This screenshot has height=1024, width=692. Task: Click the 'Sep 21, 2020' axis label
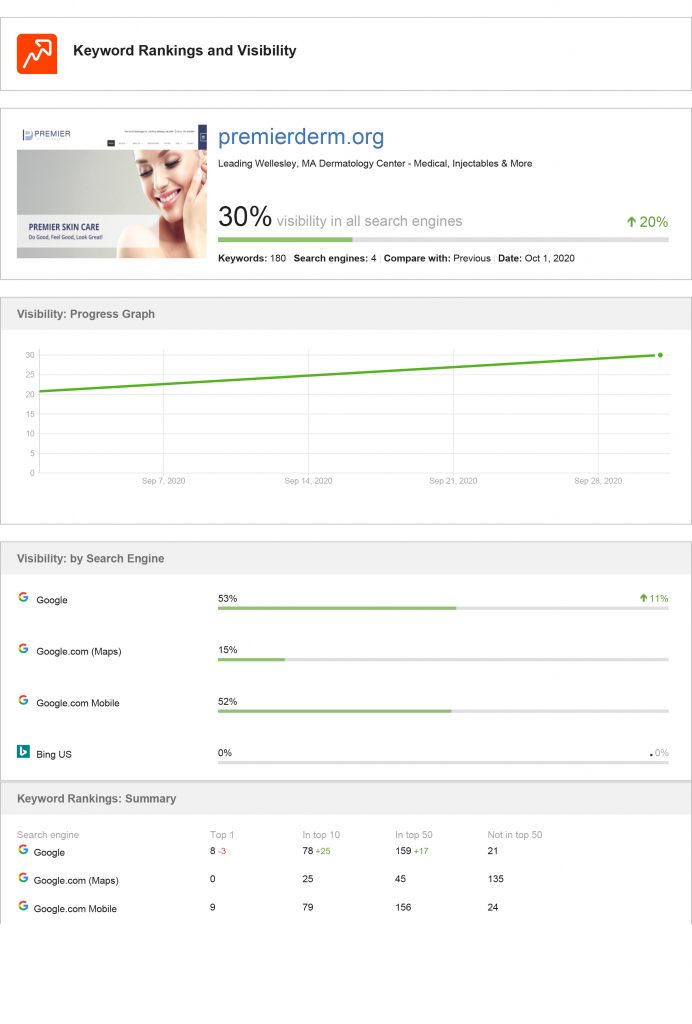coord(453,481)
